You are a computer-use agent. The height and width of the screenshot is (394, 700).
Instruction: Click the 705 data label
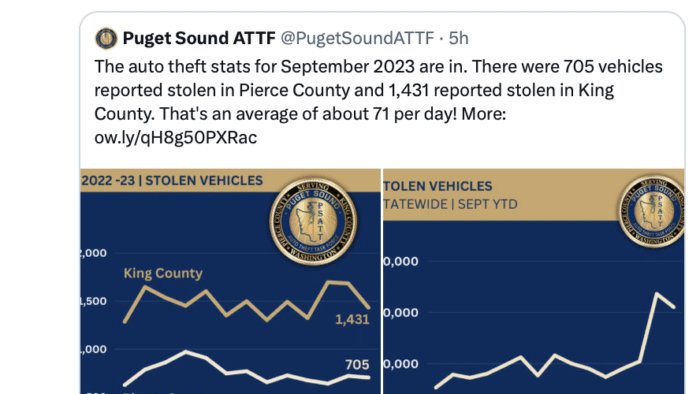(357, 365)
